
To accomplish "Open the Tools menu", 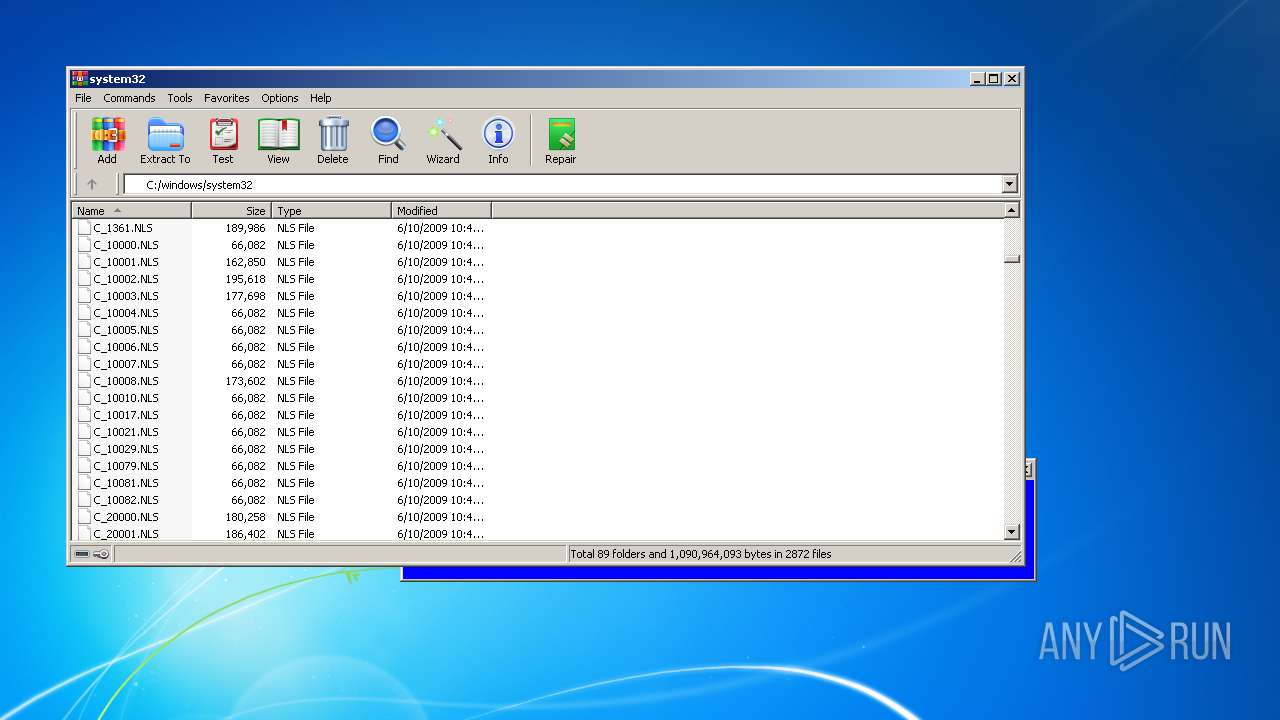I will (x=180, y=98).
